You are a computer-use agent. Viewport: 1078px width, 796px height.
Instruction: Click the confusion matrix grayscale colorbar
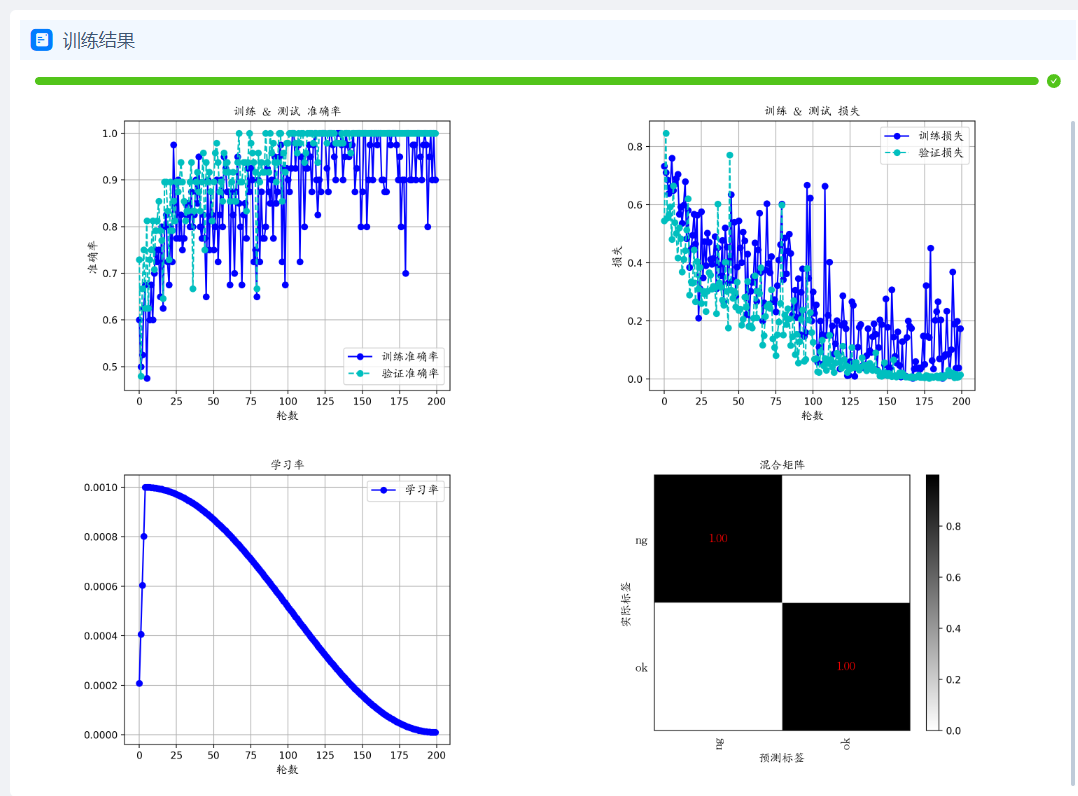932,603
